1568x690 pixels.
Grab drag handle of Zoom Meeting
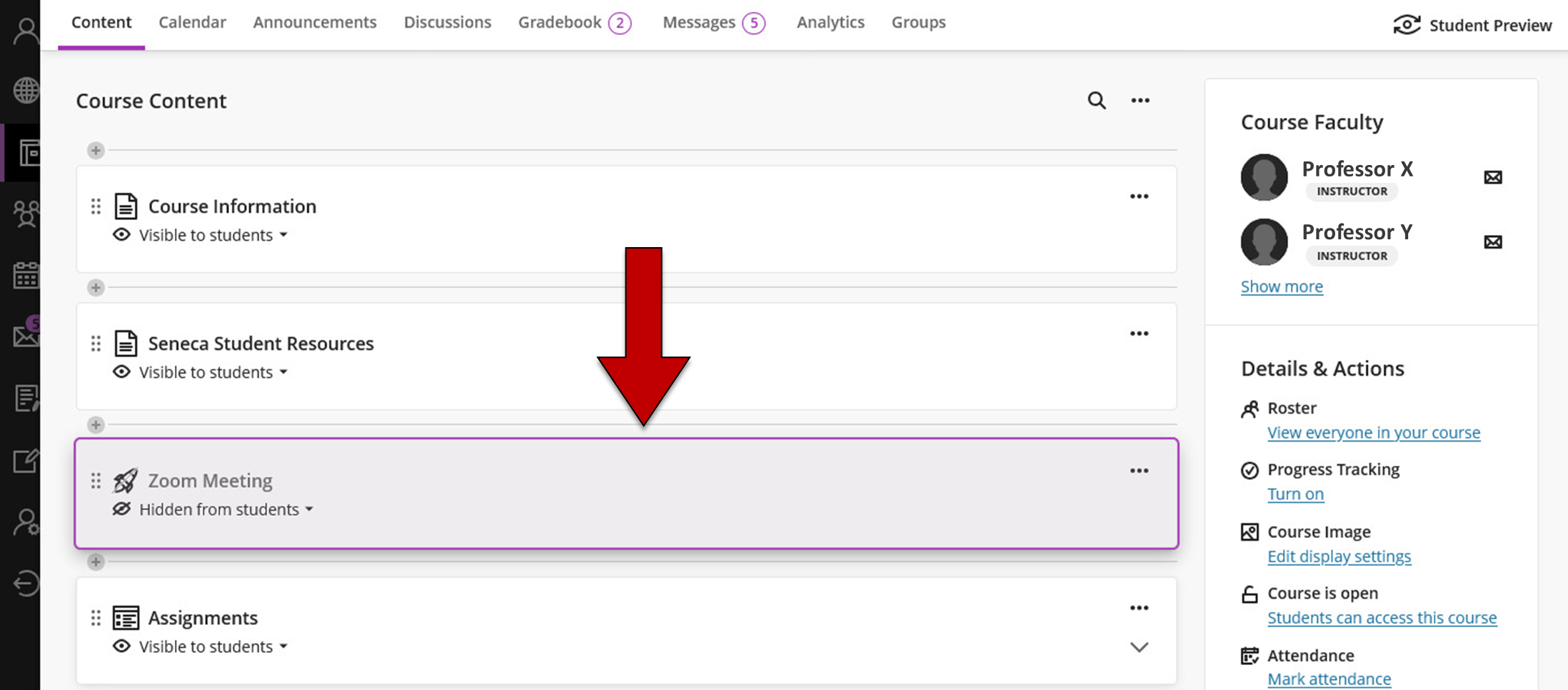pyautogui.click(x=96, y=481)
